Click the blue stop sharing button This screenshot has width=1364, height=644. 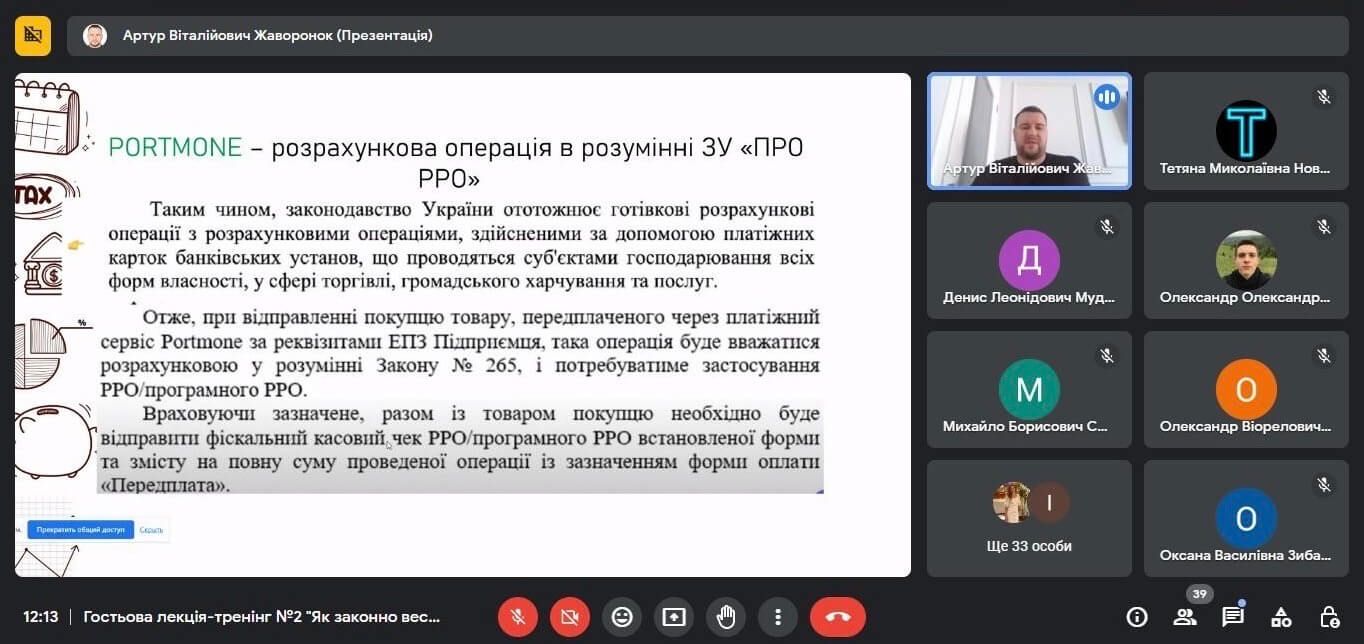coord(80,529)
